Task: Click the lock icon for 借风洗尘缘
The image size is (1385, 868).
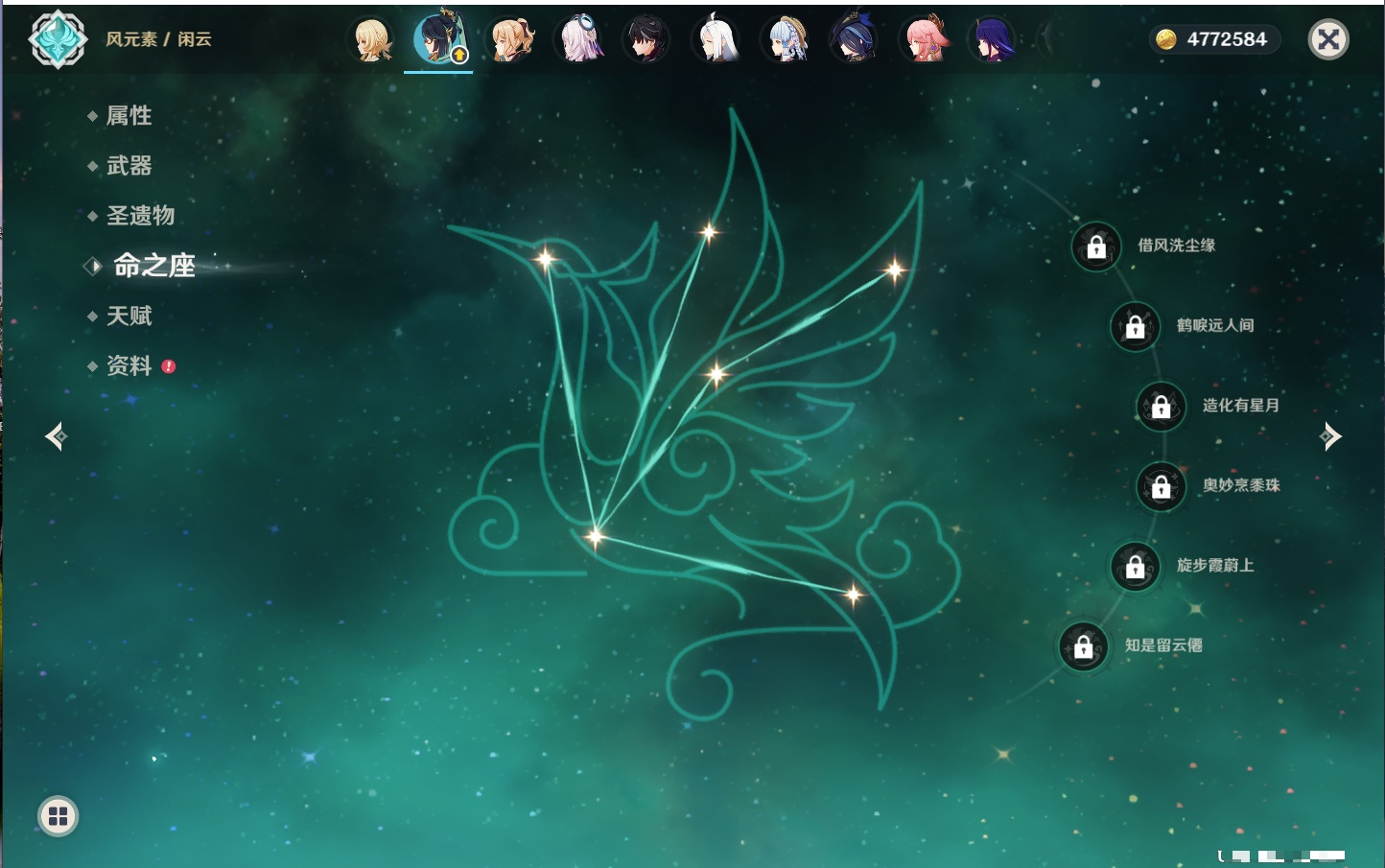Action: pos(1096,246)
